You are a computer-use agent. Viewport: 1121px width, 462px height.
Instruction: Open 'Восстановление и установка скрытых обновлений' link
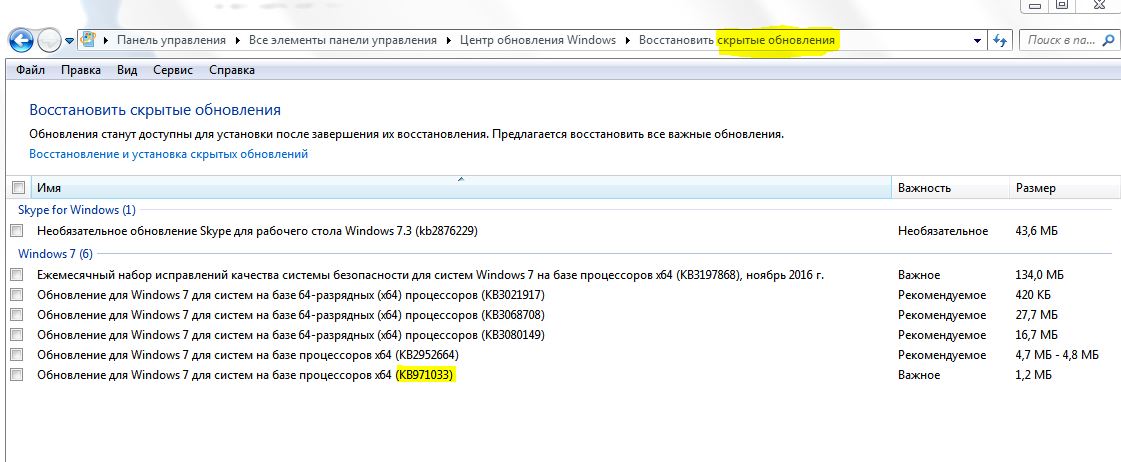coord(169,154)
